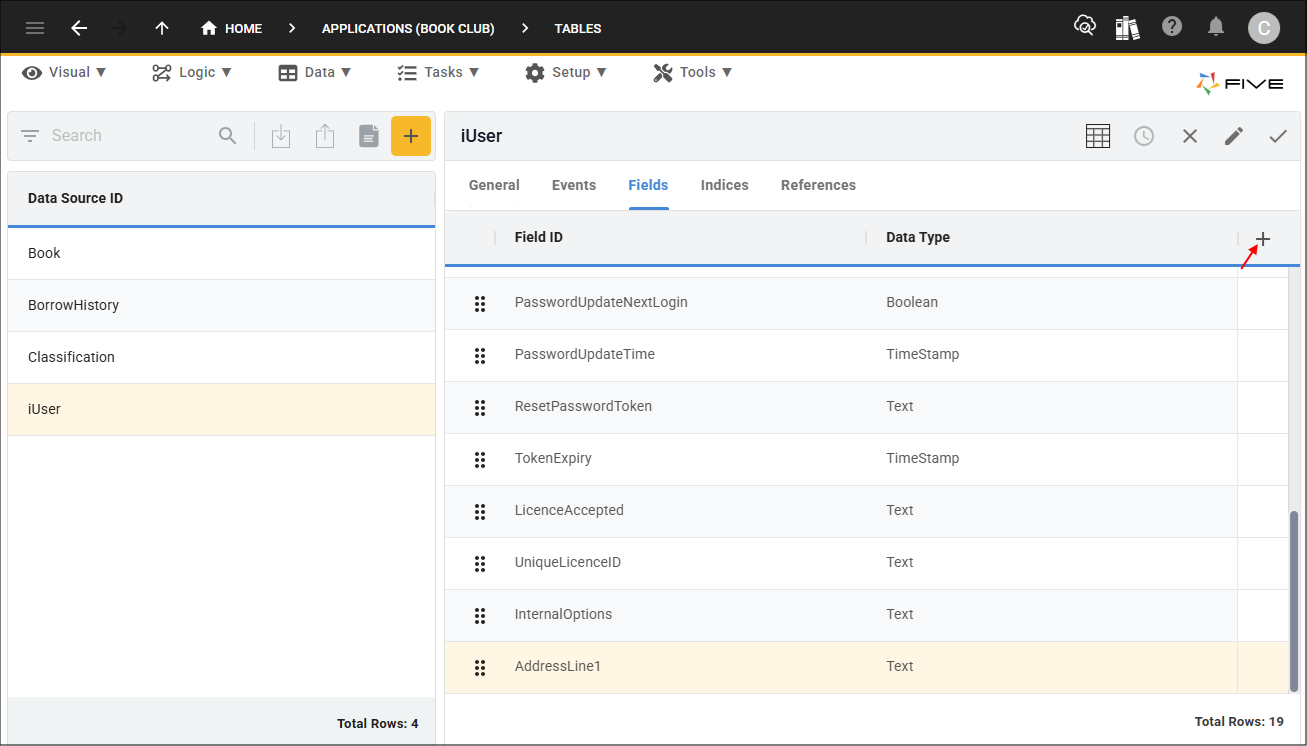Click drag handle of InternalOptions row

click(480, 615)
